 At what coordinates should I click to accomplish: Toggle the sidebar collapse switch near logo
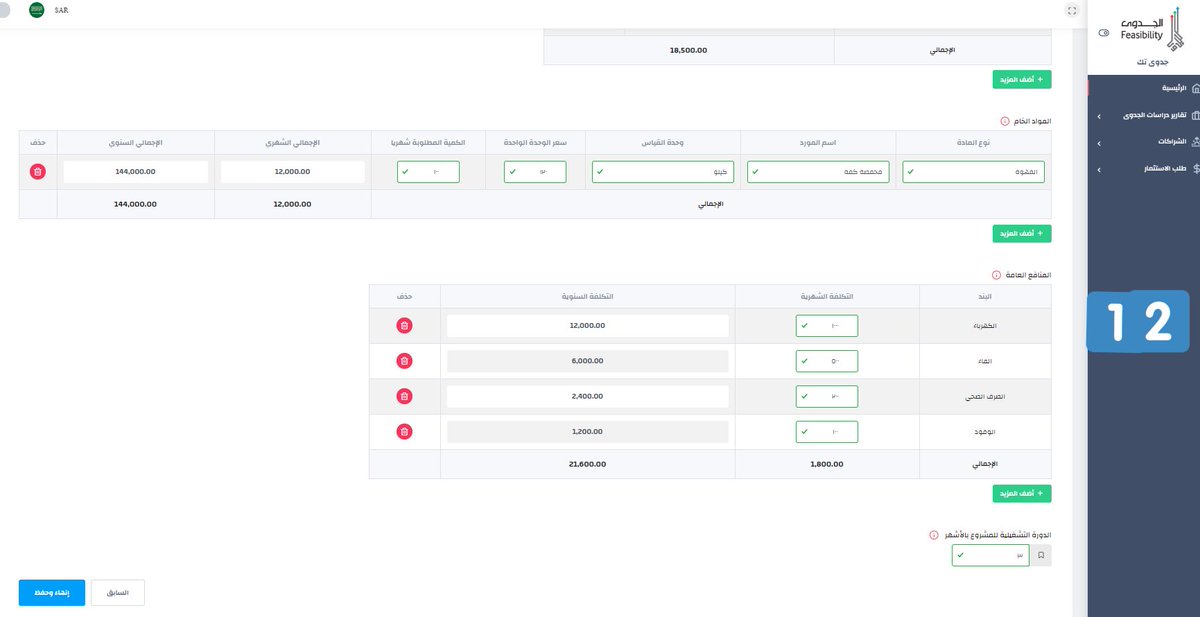(1104, 33)
